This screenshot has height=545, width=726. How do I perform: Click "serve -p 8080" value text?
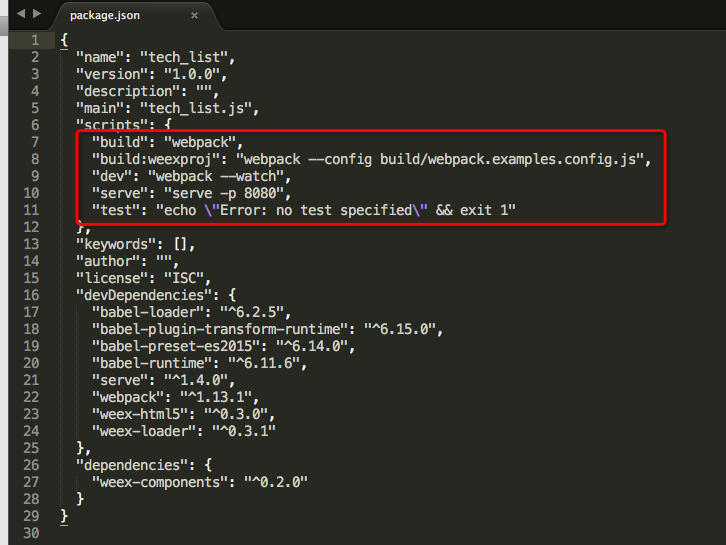click(x=225, y=194)
